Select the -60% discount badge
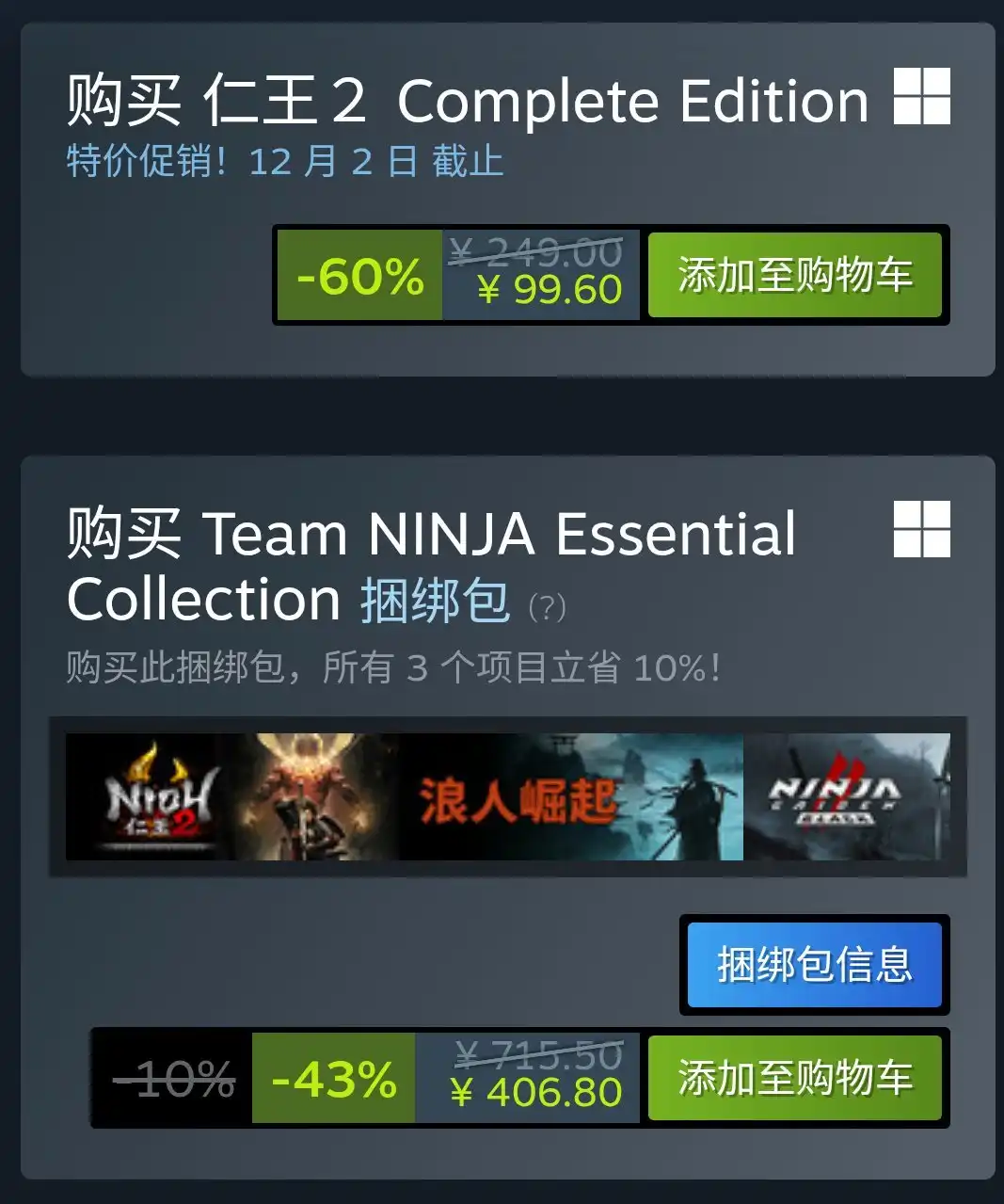This screenshot has height=1204, width=1004. (359, 276)
